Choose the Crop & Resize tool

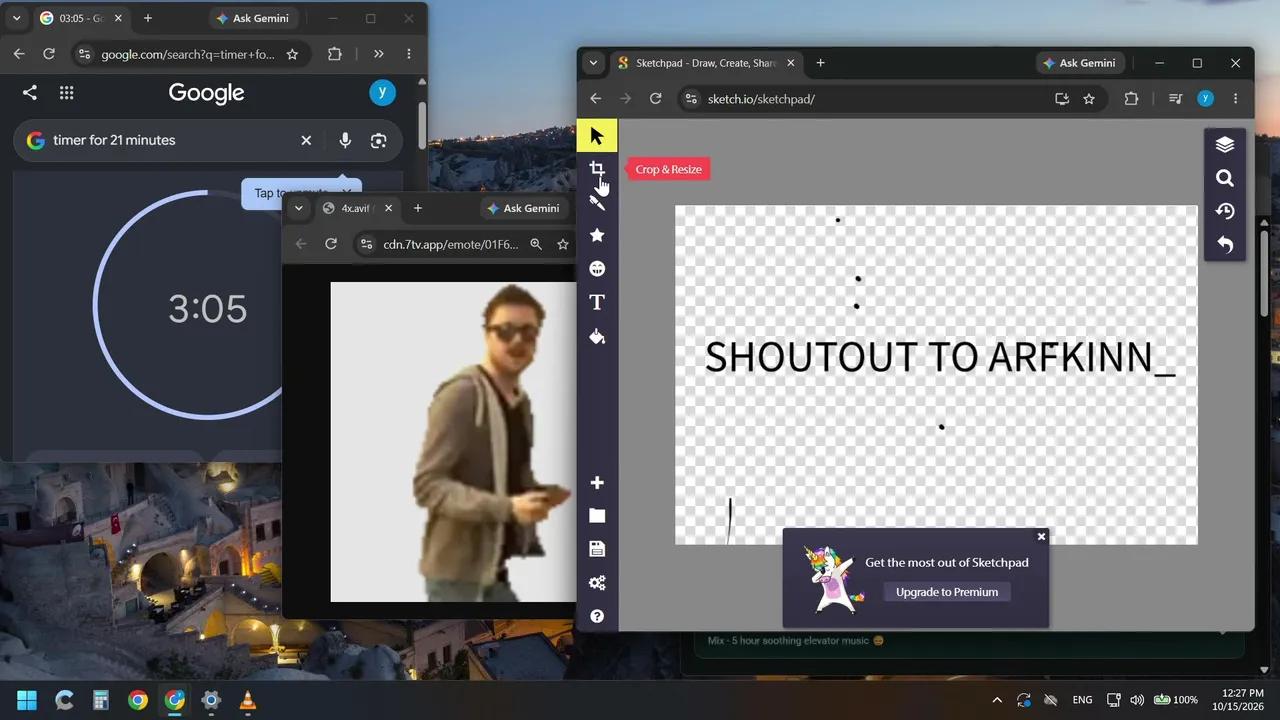pos(597,169)
